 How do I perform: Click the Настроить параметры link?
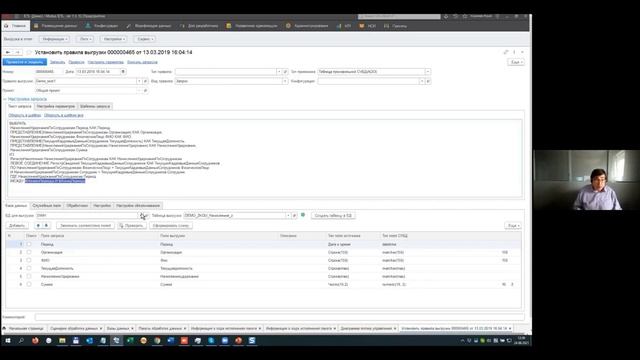106,62
